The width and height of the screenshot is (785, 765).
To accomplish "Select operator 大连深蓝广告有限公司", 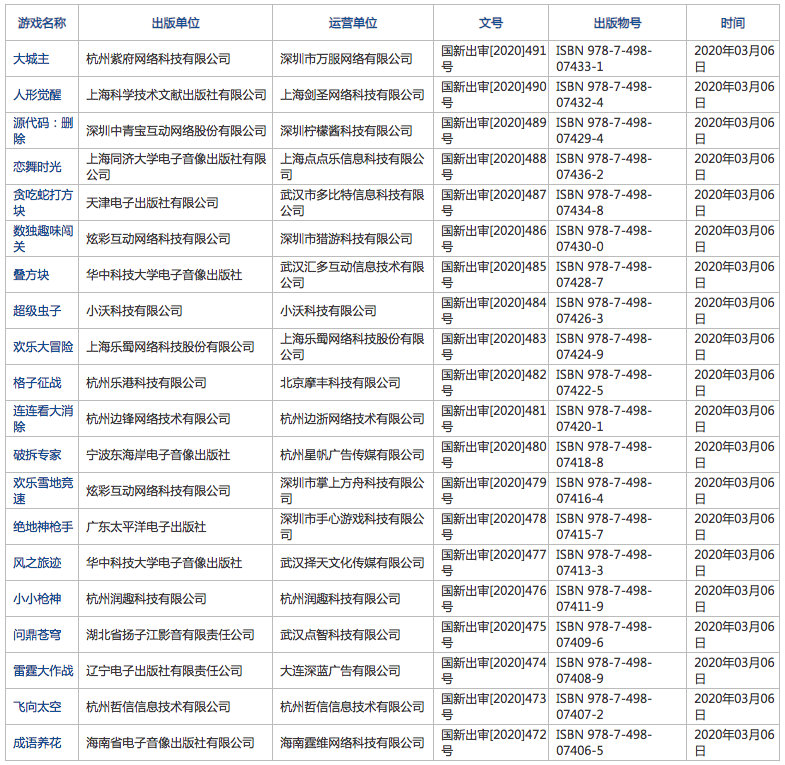I will point(340,671).
